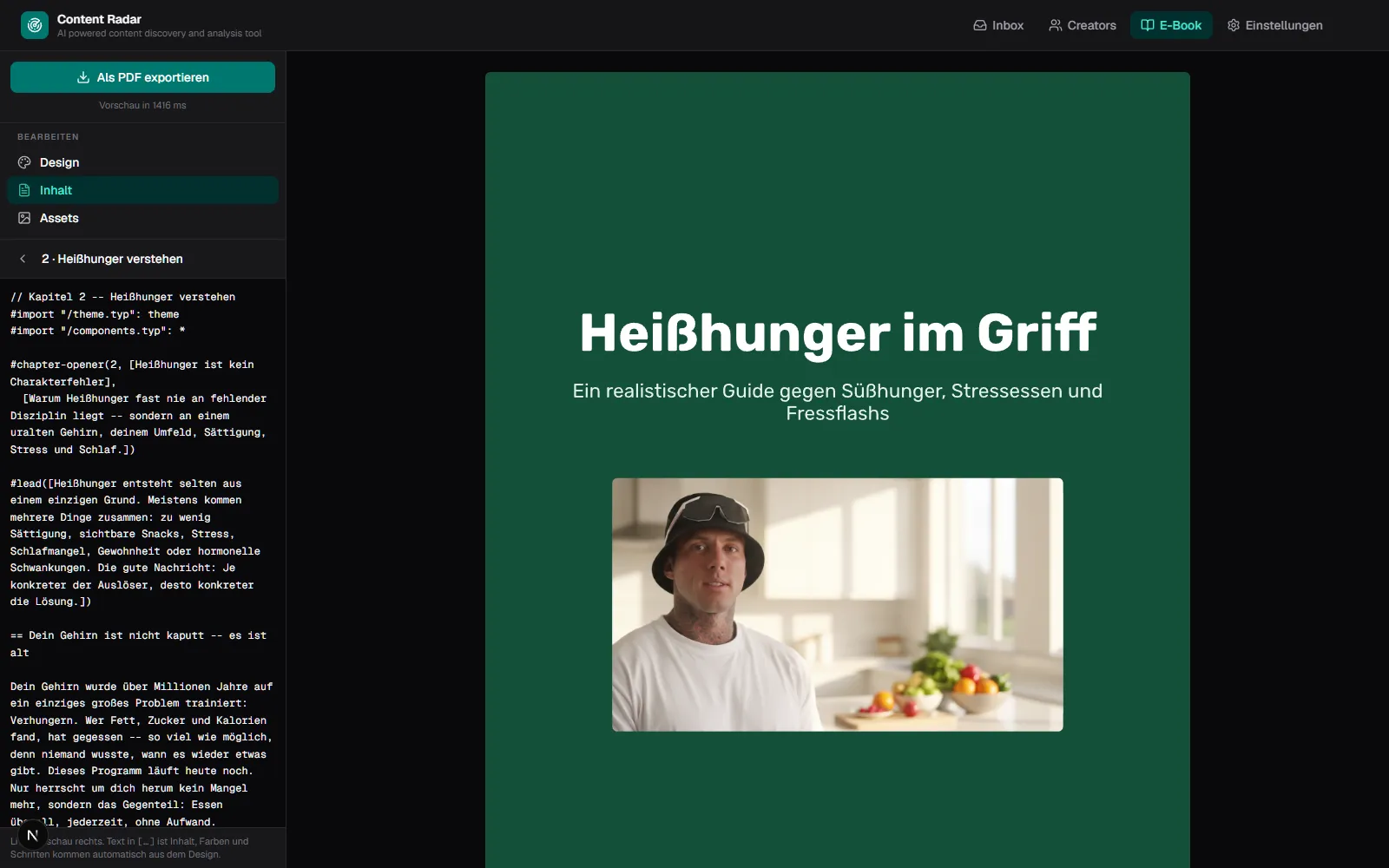
Task: Click the Content Radar logo icon
Action: (x=35, y=25)
